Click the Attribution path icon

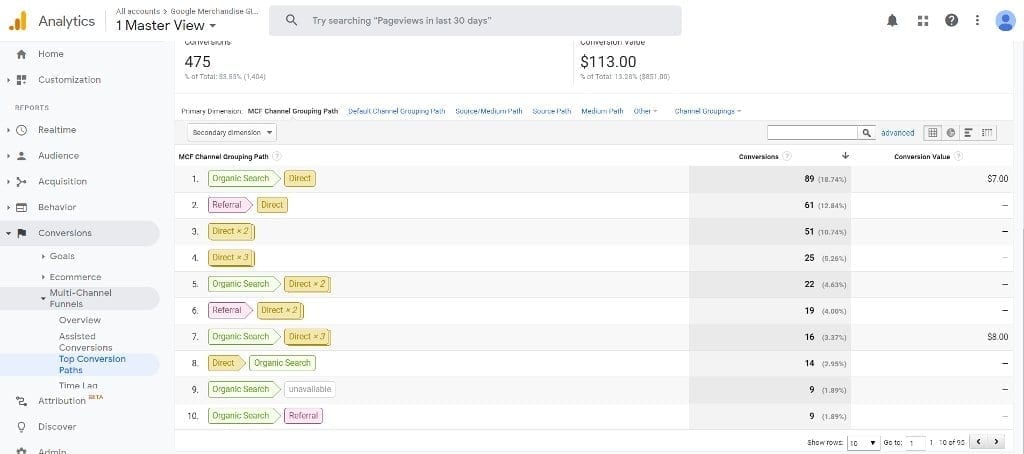click(x=22, y=401)
